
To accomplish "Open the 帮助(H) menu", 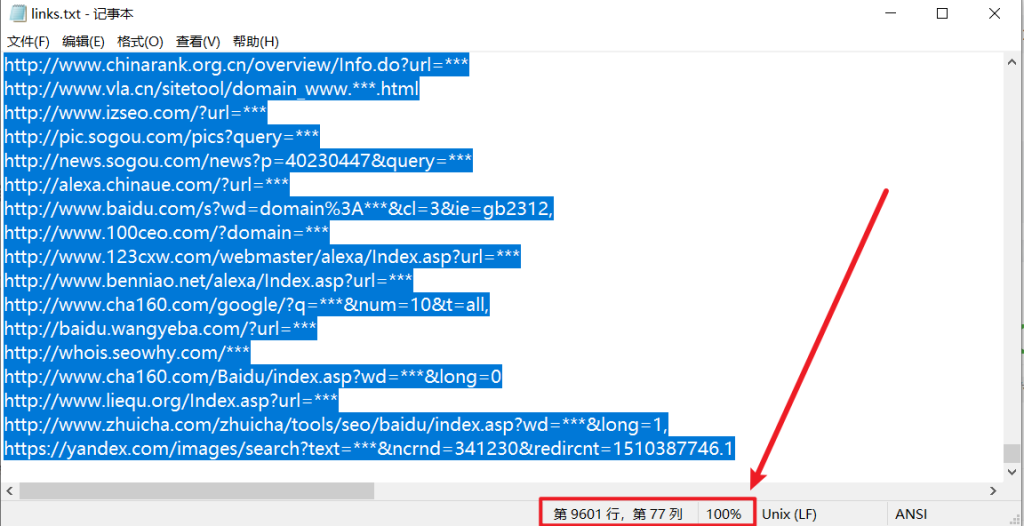I will click(255, 41).
